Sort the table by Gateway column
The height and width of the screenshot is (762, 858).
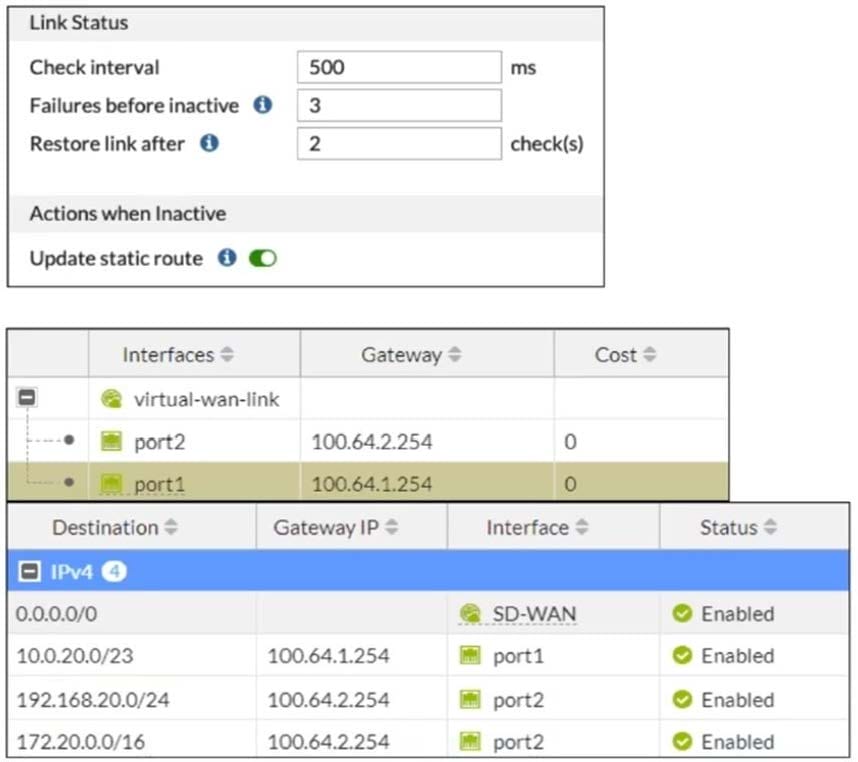[x=411, y=354]
